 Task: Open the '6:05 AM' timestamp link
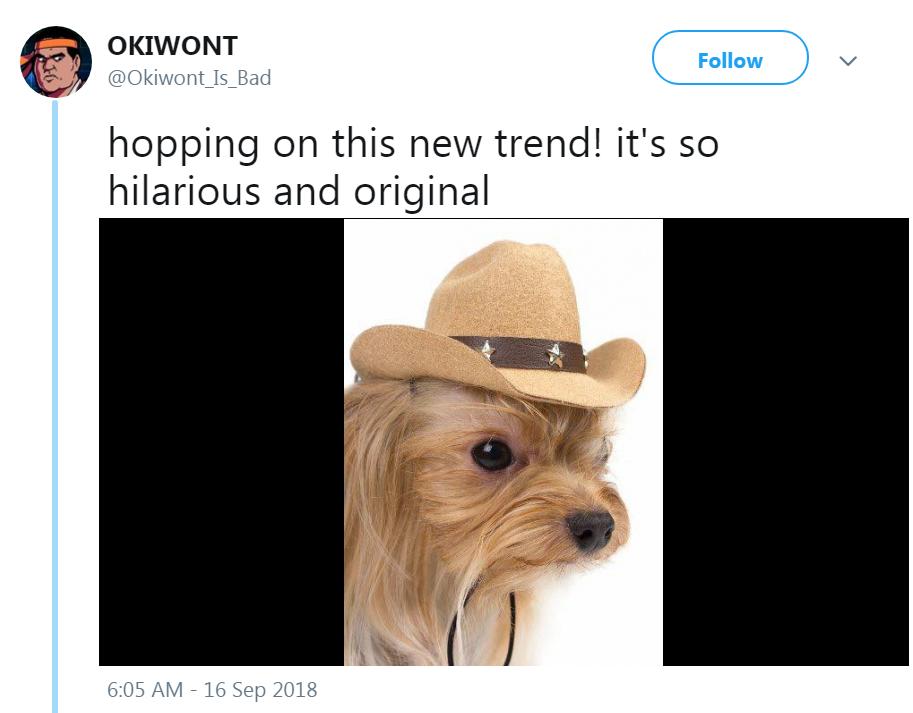click(145, 690)
